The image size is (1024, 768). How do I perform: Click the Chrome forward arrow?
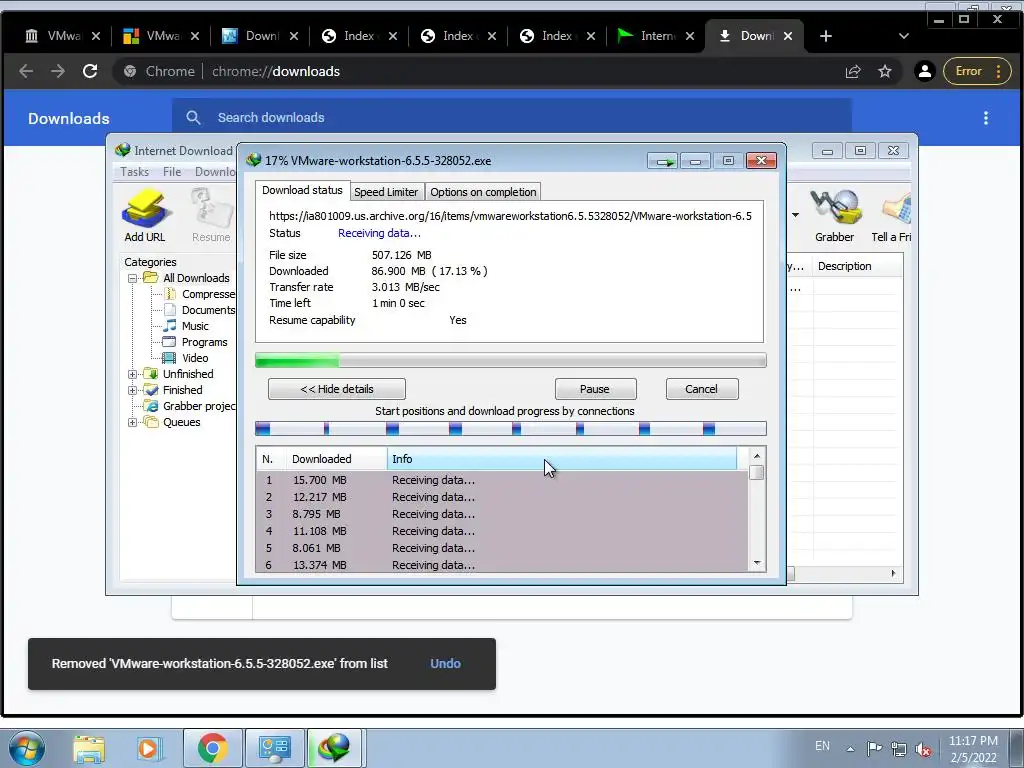point(58,71)
